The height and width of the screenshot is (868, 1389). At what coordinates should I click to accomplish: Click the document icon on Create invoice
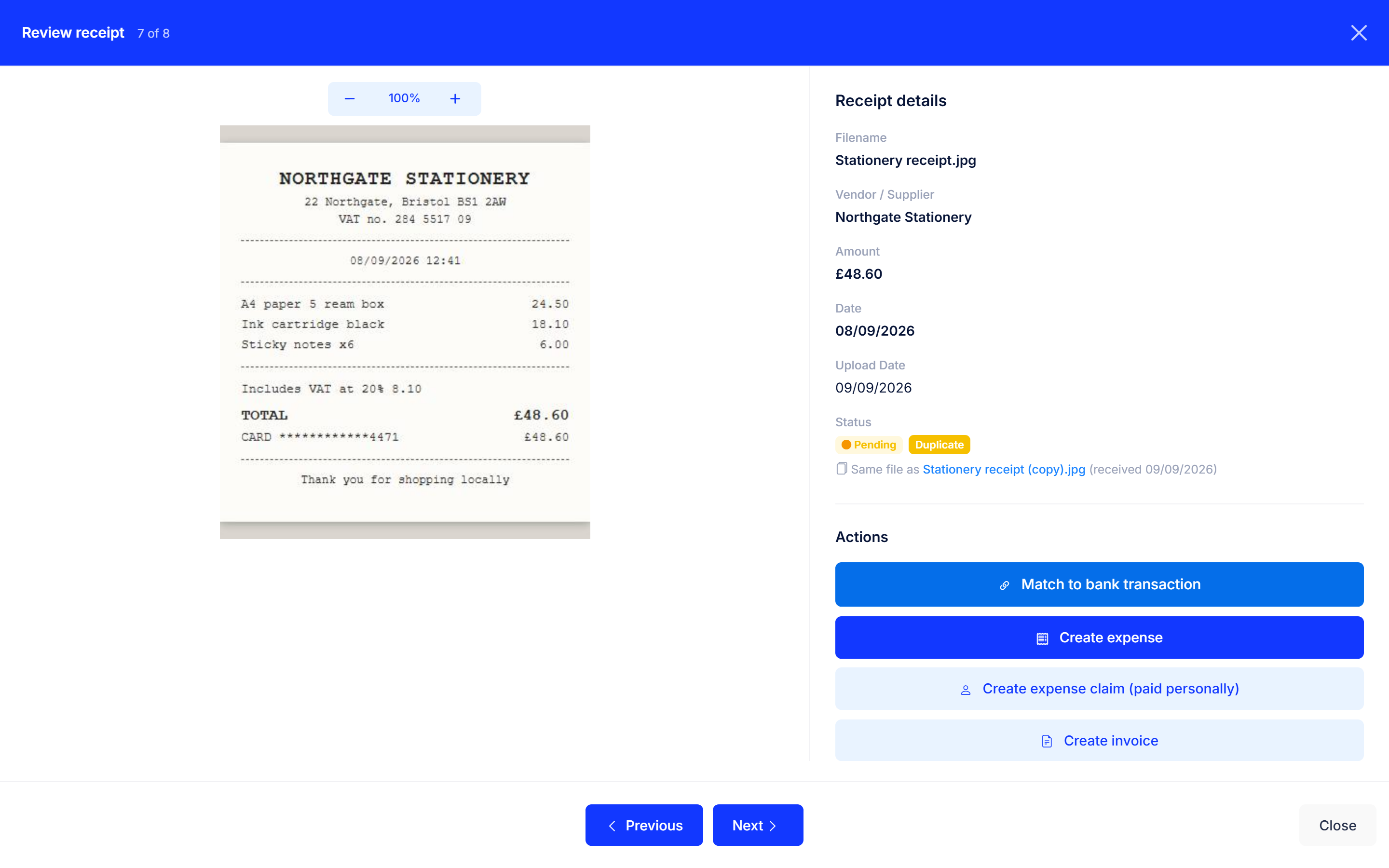[x=1047, y=741]
